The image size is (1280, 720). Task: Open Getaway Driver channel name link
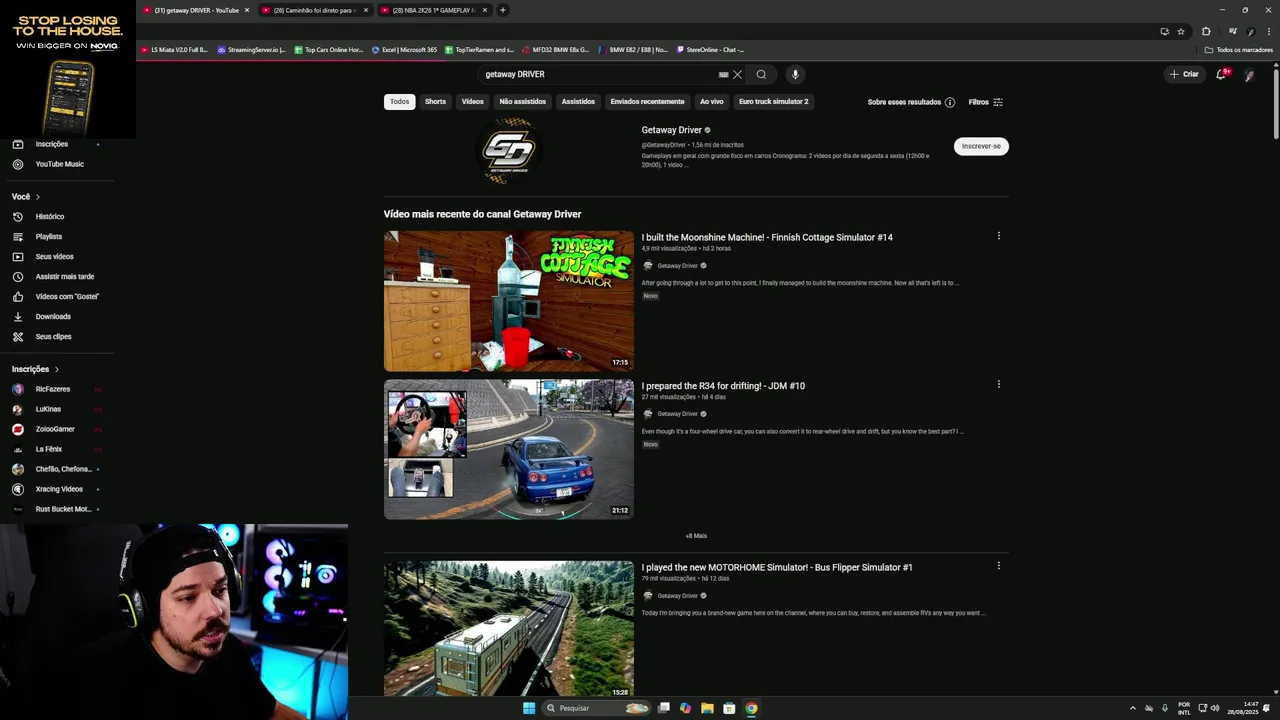[671, 130]
